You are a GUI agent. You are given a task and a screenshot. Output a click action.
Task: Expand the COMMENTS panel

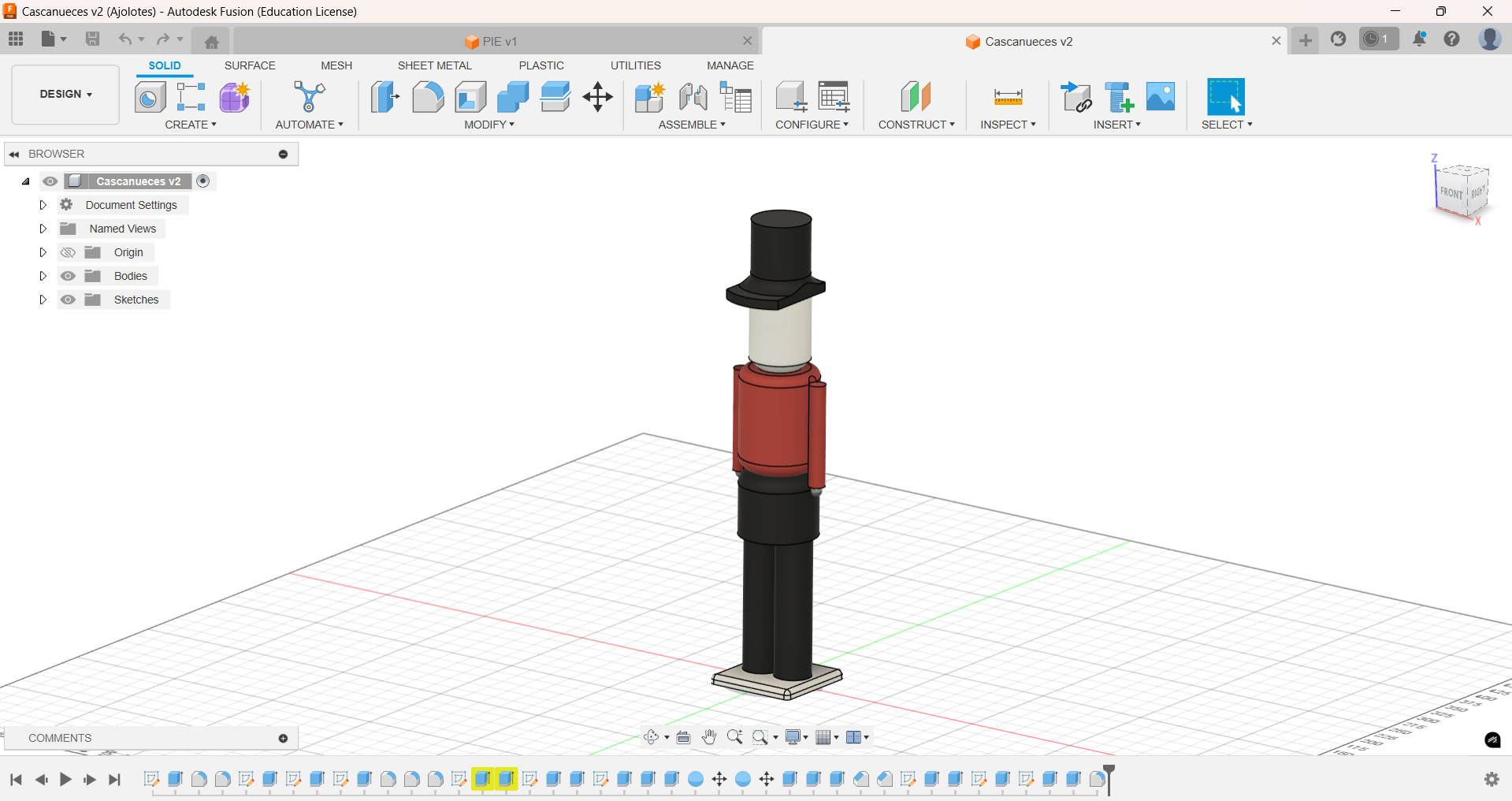(283, 738)
